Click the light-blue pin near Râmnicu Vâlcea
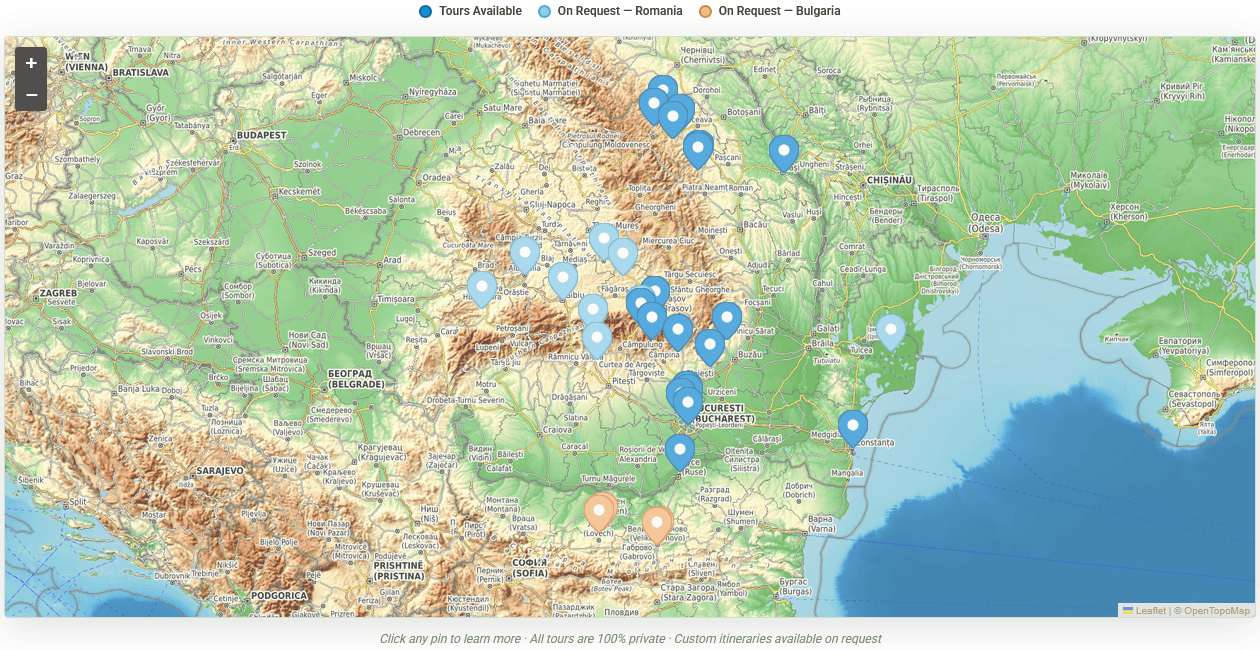This screenshot has height=650, width=1260. coord(595,337)
